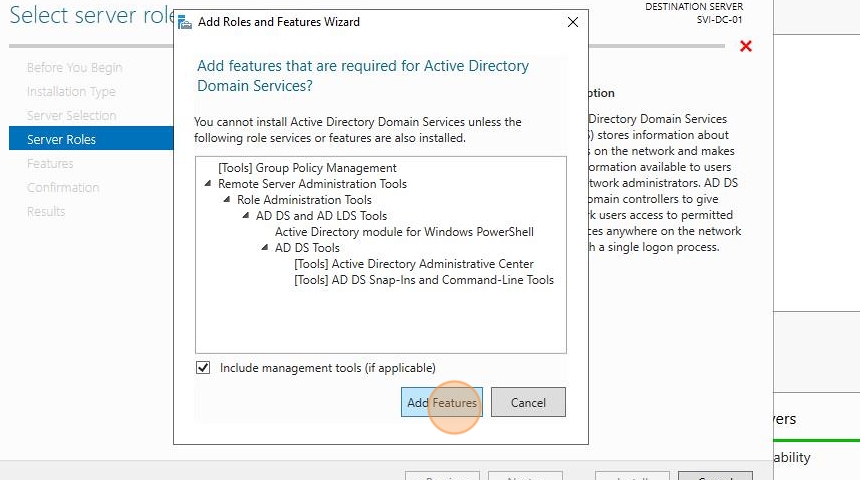Collapse Remote Server Administration Tools node

click(208, 184)
